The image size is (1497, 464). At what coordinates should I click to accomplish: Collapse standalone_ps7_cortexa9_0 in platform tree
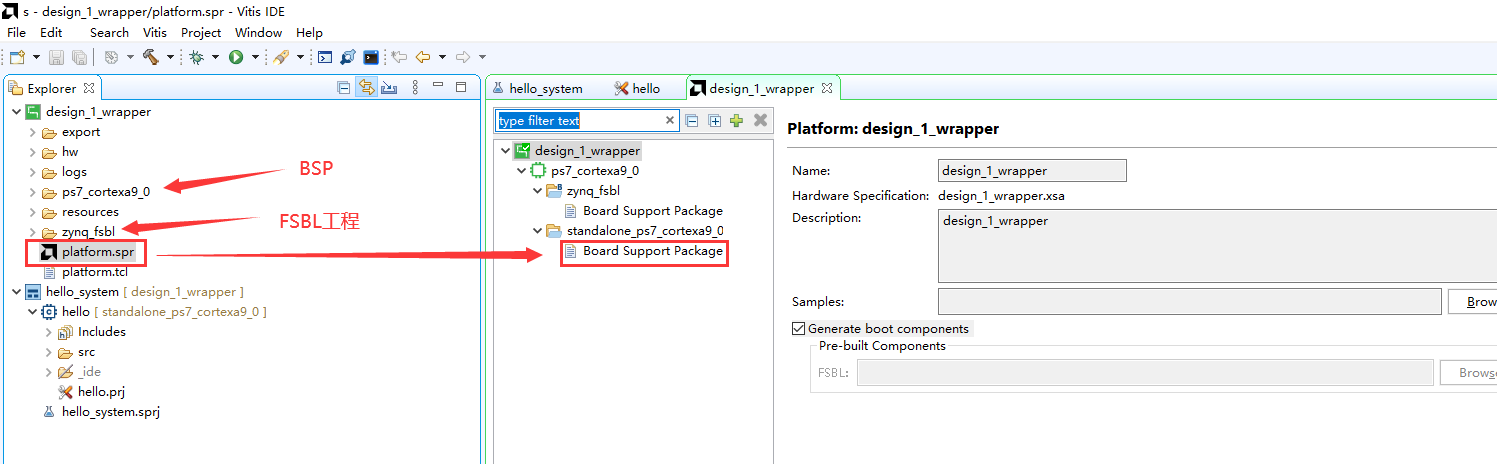[x=537, y=231]
